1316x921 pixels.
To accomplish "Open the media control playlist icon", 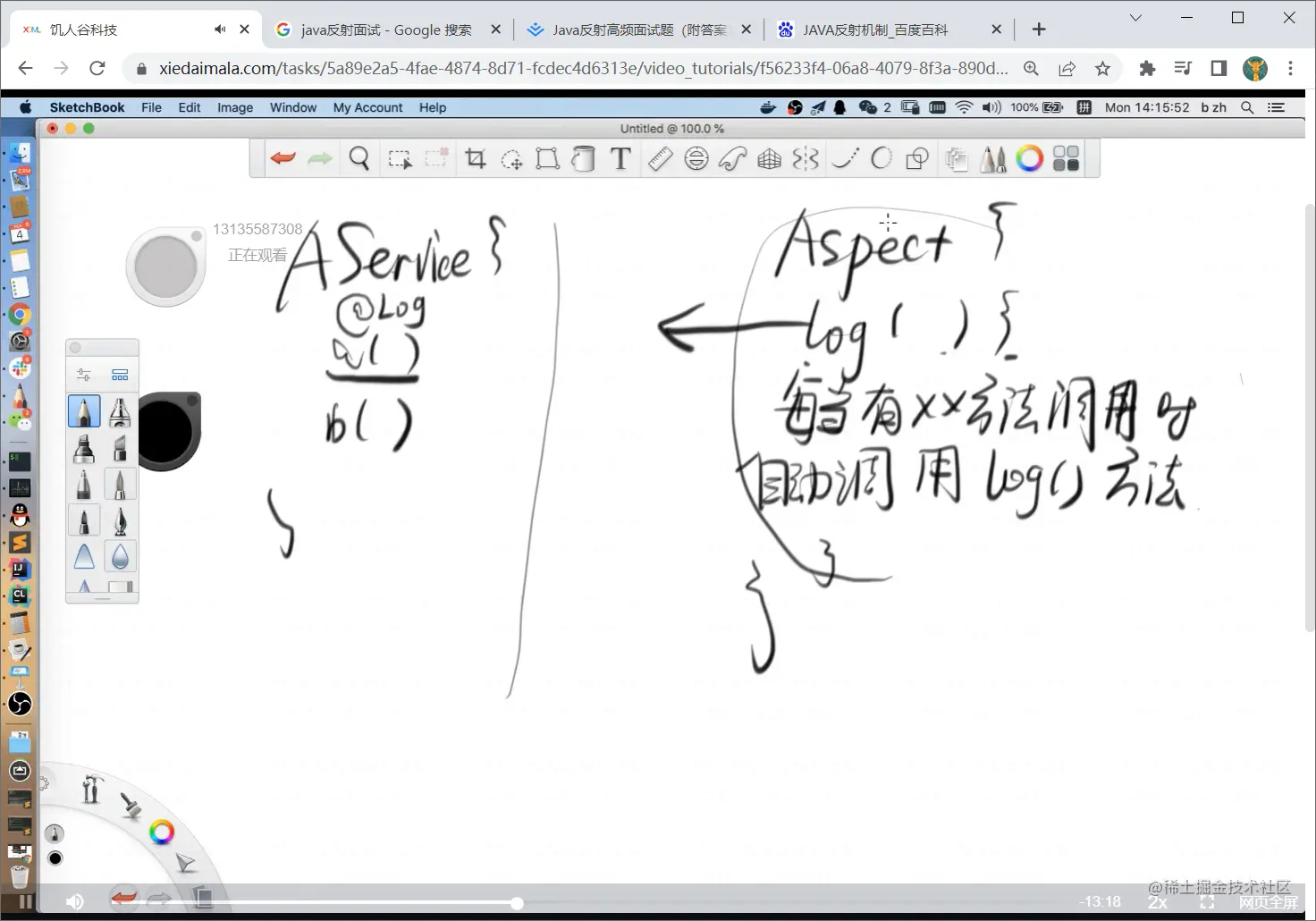I will point(1183,68).
